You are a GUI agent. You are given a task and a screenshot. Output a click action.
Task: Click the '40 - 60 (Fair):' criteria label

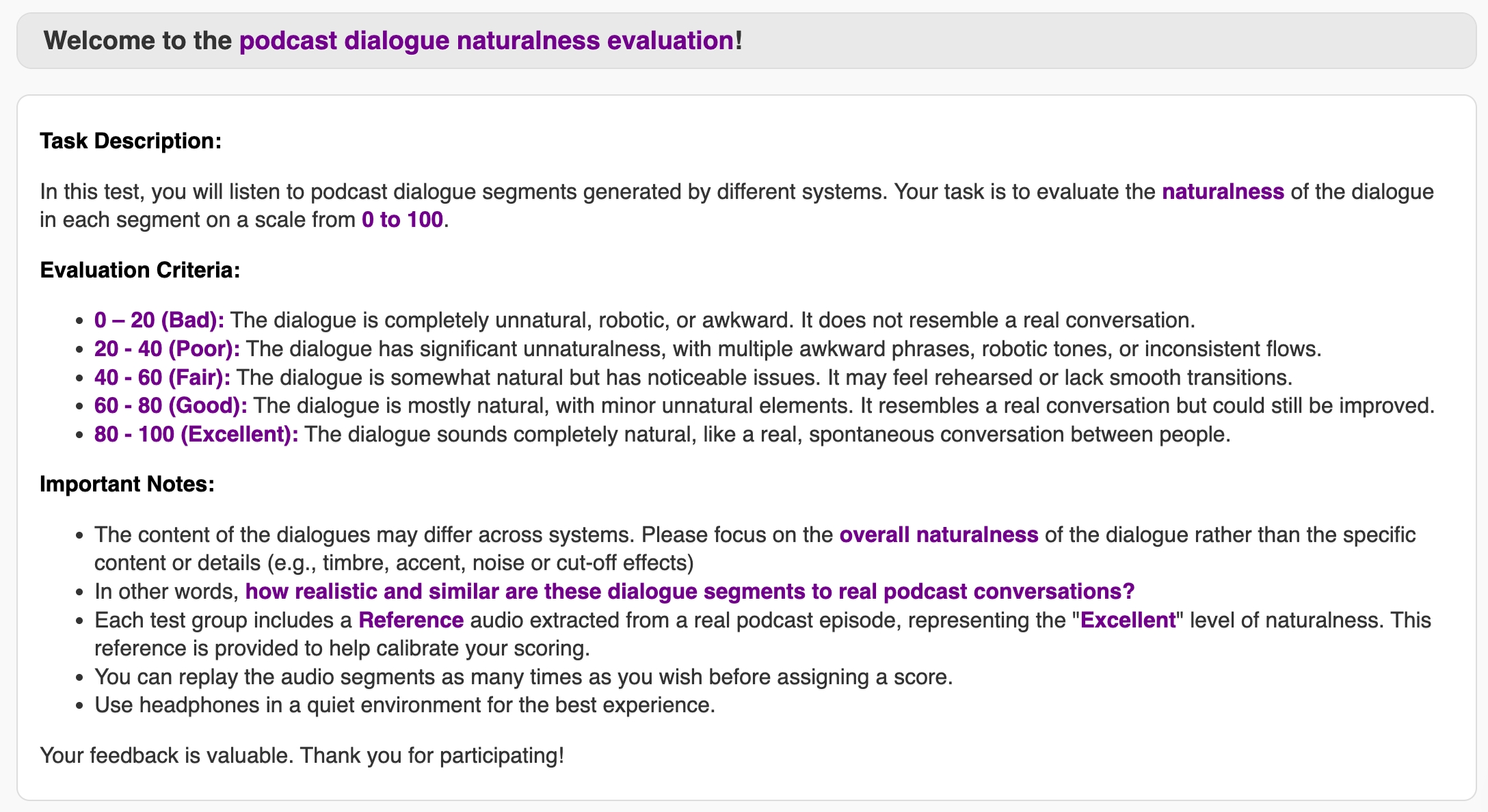coord(162,377)
